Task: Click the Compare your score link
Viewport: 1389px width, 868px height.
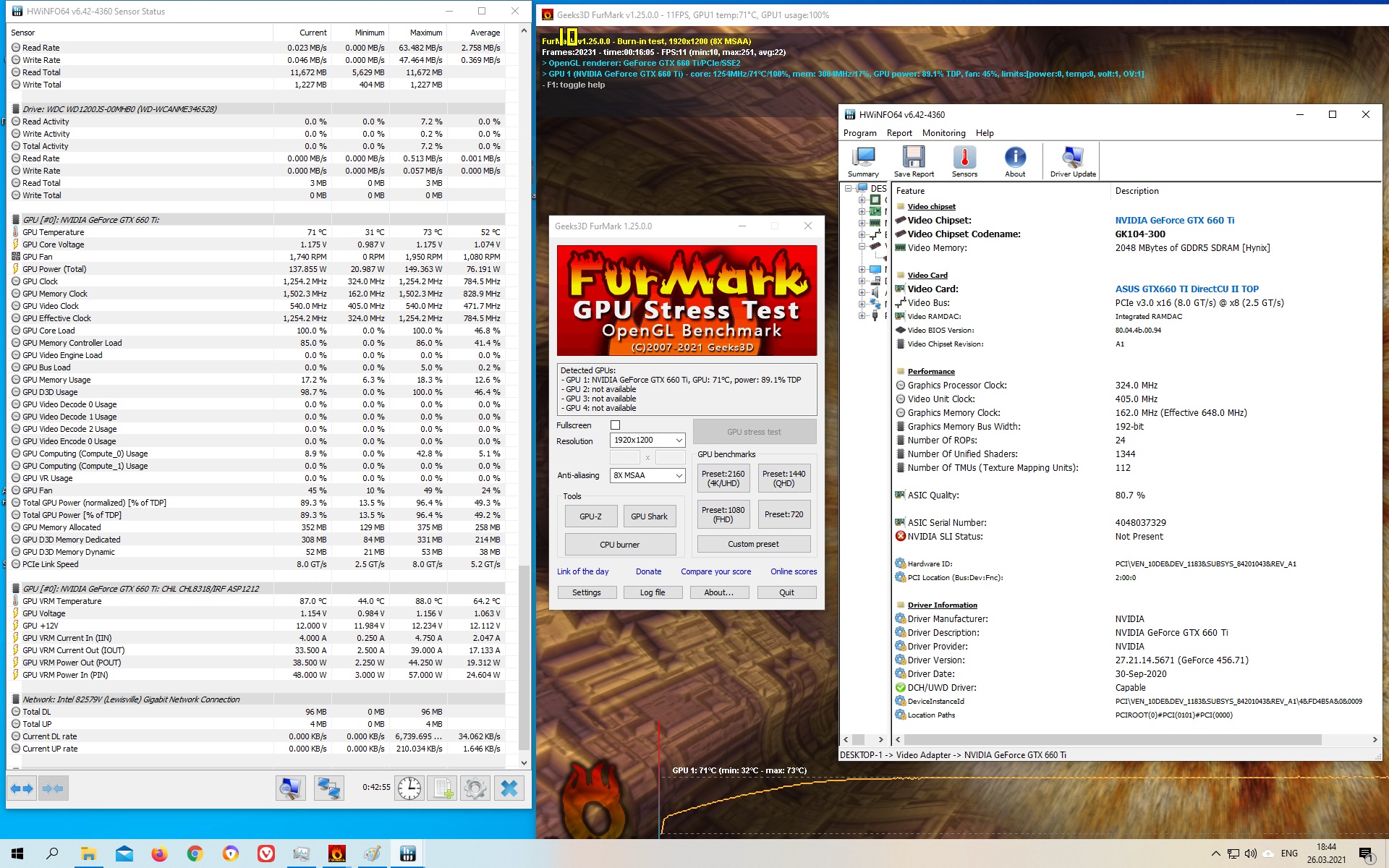Action: 715,572
